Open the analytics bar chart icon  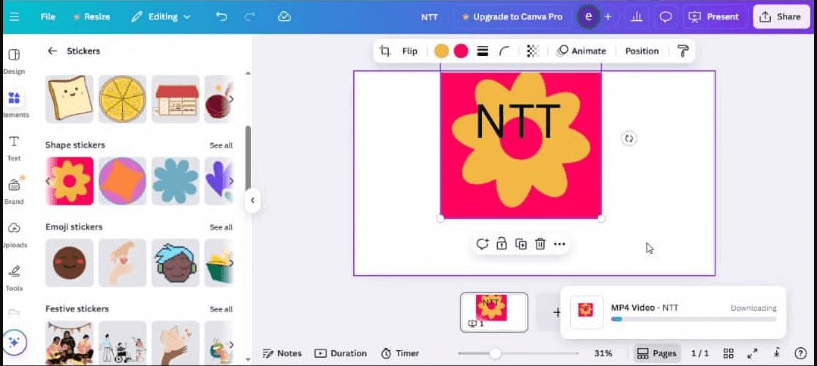[636, 17]
